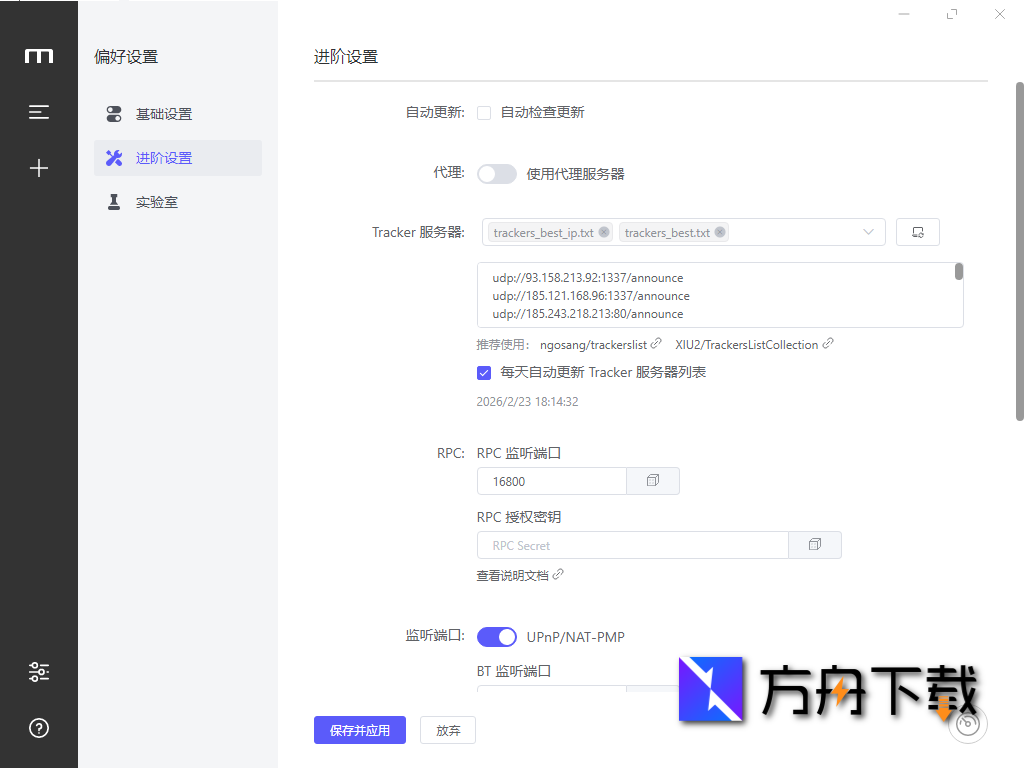Click the add new task plus icon
This screenshot has width=1024, height=768.
38,168
